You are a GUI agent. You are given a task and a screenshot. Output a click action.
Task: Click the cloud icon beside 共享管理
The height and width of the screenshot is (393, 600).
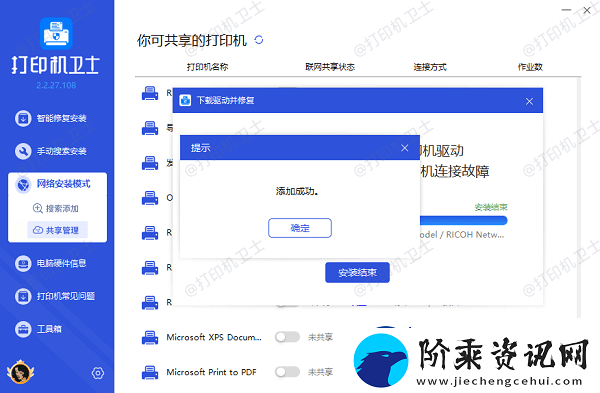click(x=38, y=230)
